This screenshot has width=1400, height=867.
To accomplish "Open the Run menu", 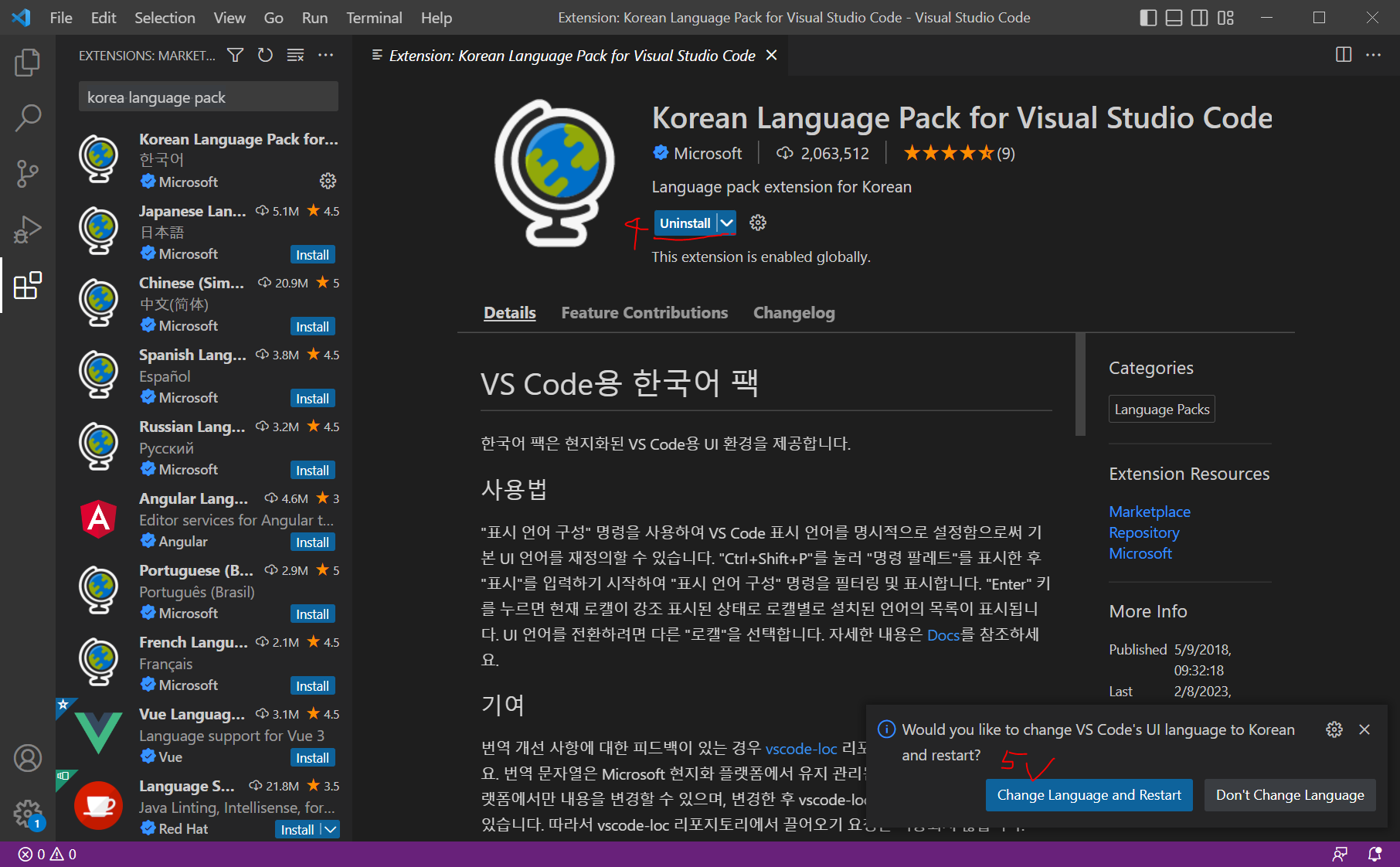I will pyautogui.click(x=314, y=18).
